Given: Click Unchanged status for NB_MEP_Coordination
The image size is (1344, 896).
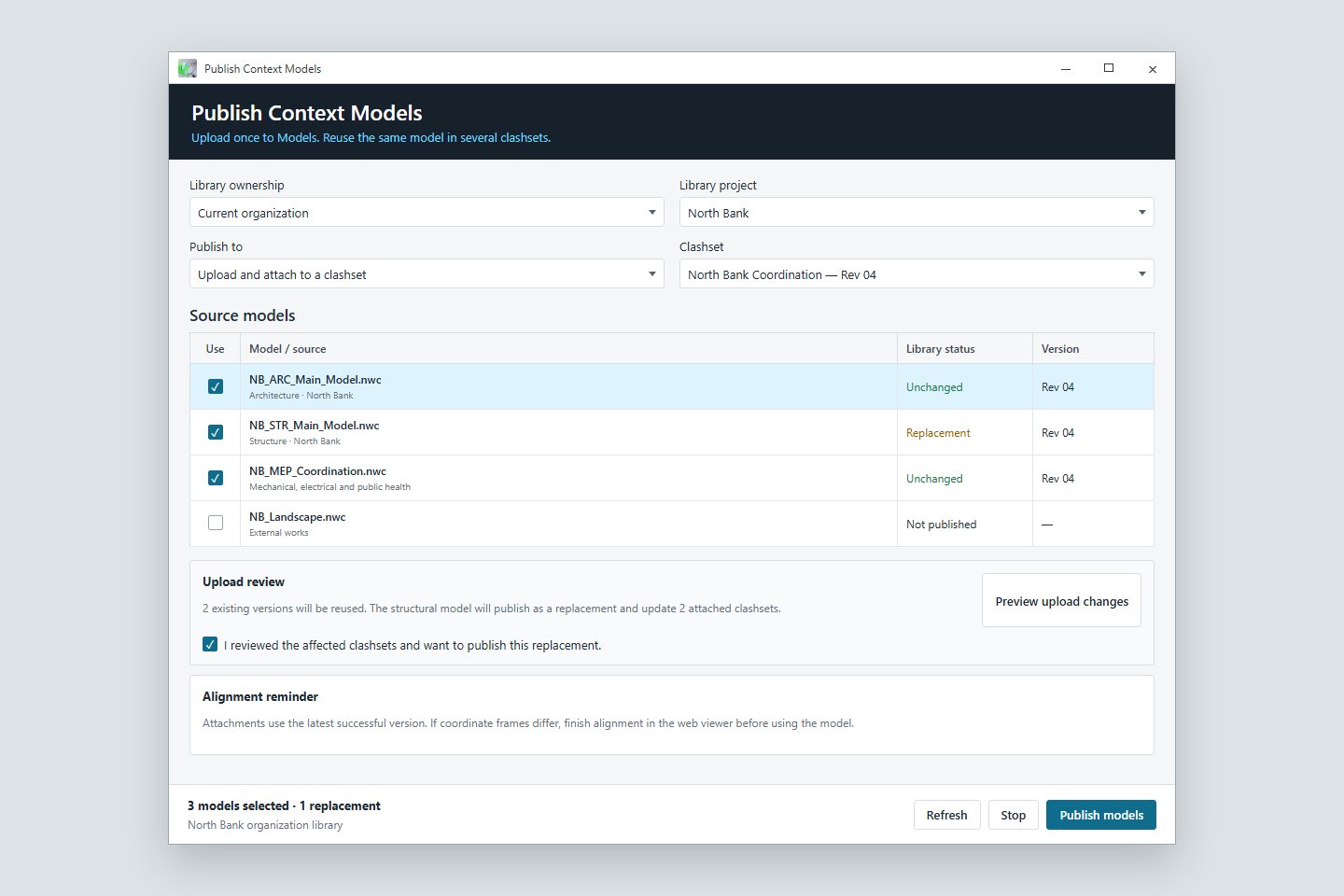Looking at the screenshot, I should click(x=934, y=479).
